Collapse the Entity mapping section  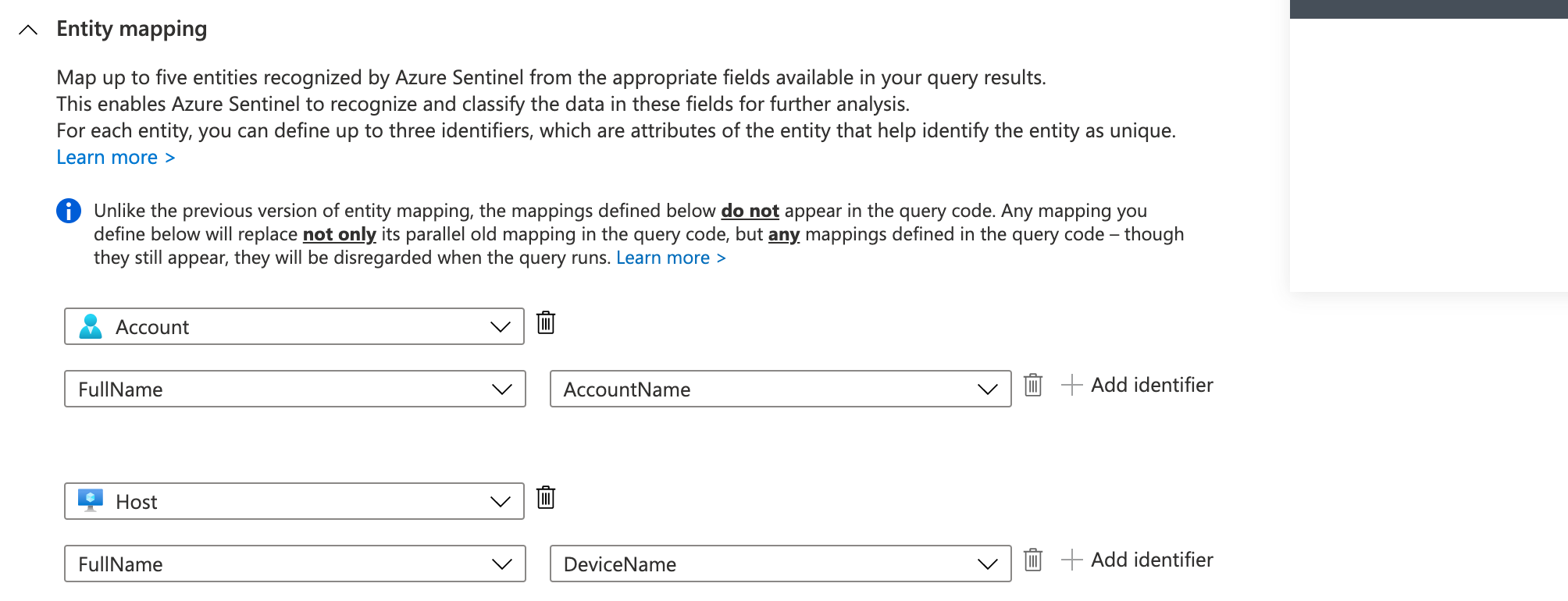(28, 30)
